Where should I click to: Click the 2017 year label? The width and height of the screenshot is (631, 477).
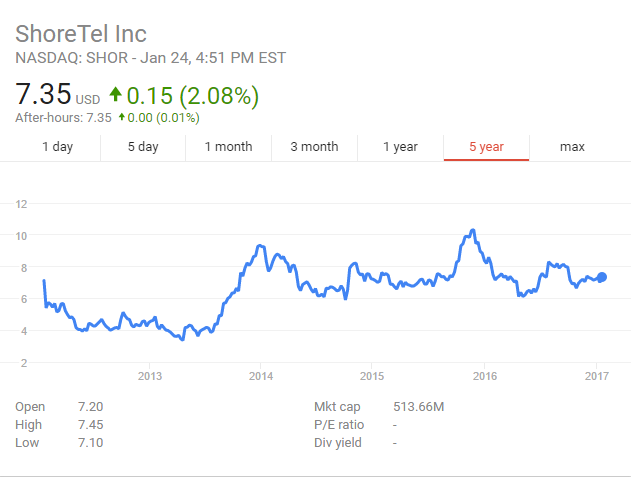point(596,376)
